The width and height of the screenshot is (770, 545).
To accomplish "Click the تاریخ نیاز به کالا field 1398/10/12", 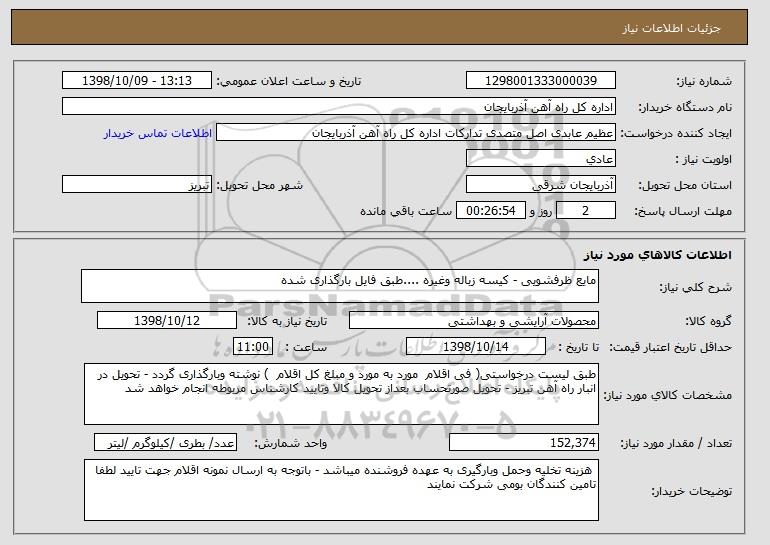I will 167,321.
